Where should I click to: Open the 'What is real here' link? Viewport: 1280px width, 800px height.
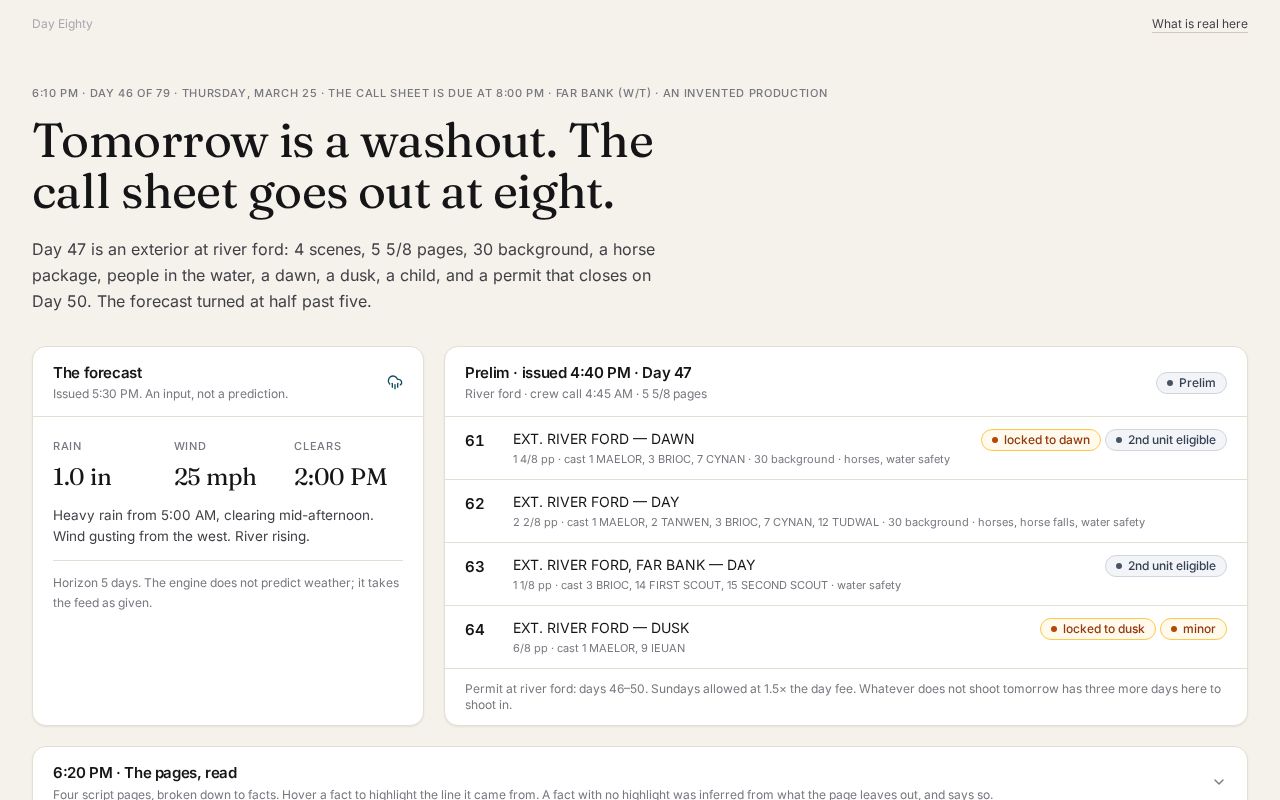tap(1199, 24)
